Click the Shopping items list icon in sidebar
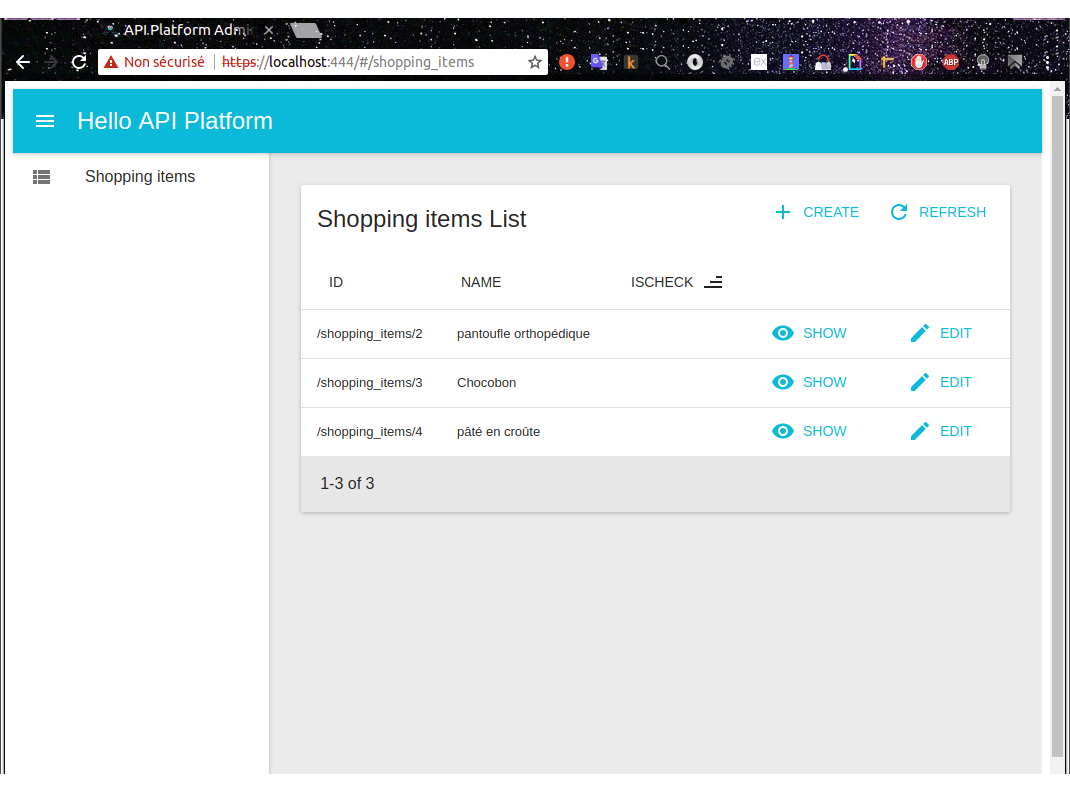The width and height of the screenshot is (1070, 792). pyautogui.click(x=41, y=177)
